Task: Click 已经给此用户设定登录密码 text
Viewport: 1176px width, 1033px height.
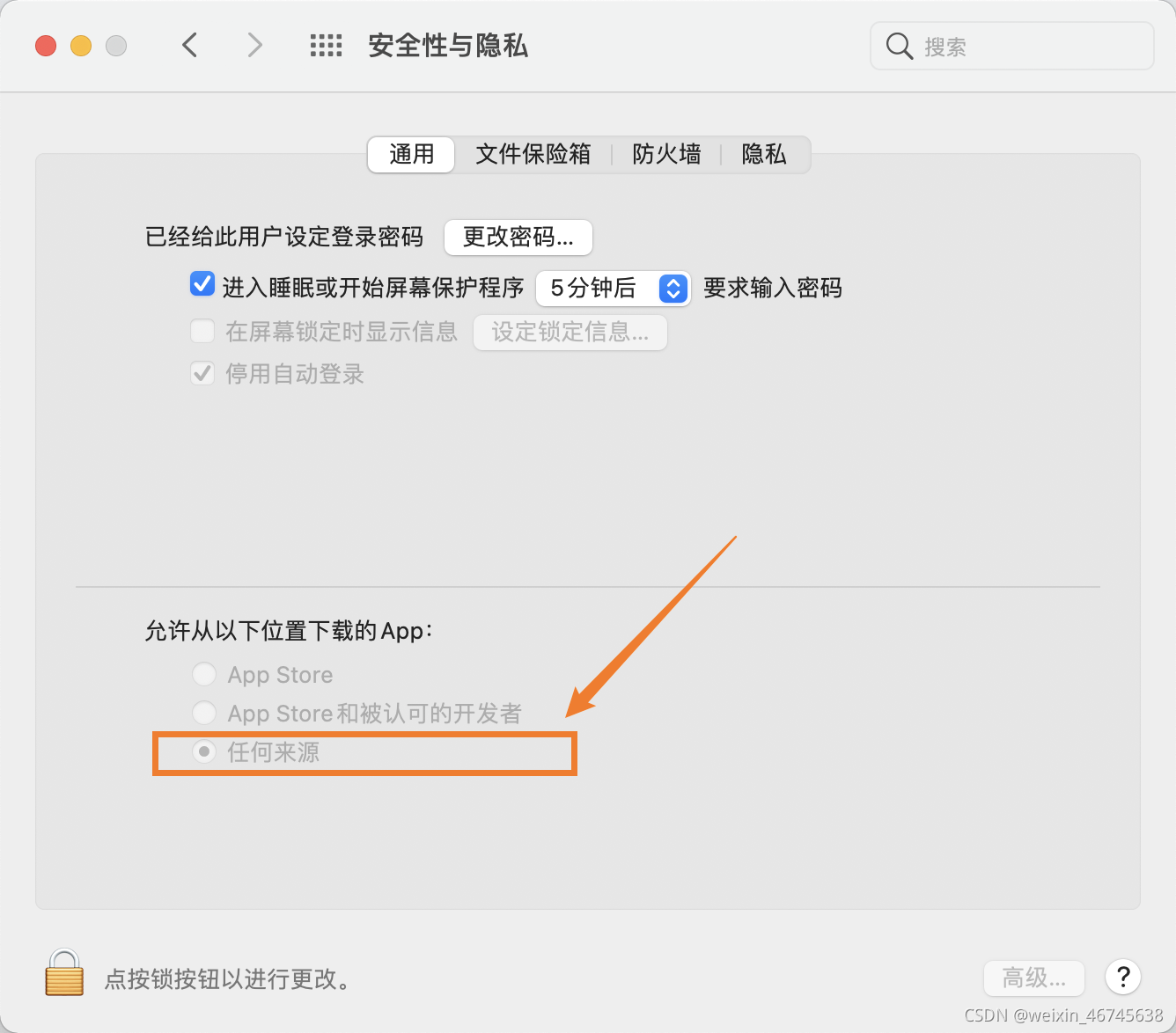Action: [x=284, y=237]
